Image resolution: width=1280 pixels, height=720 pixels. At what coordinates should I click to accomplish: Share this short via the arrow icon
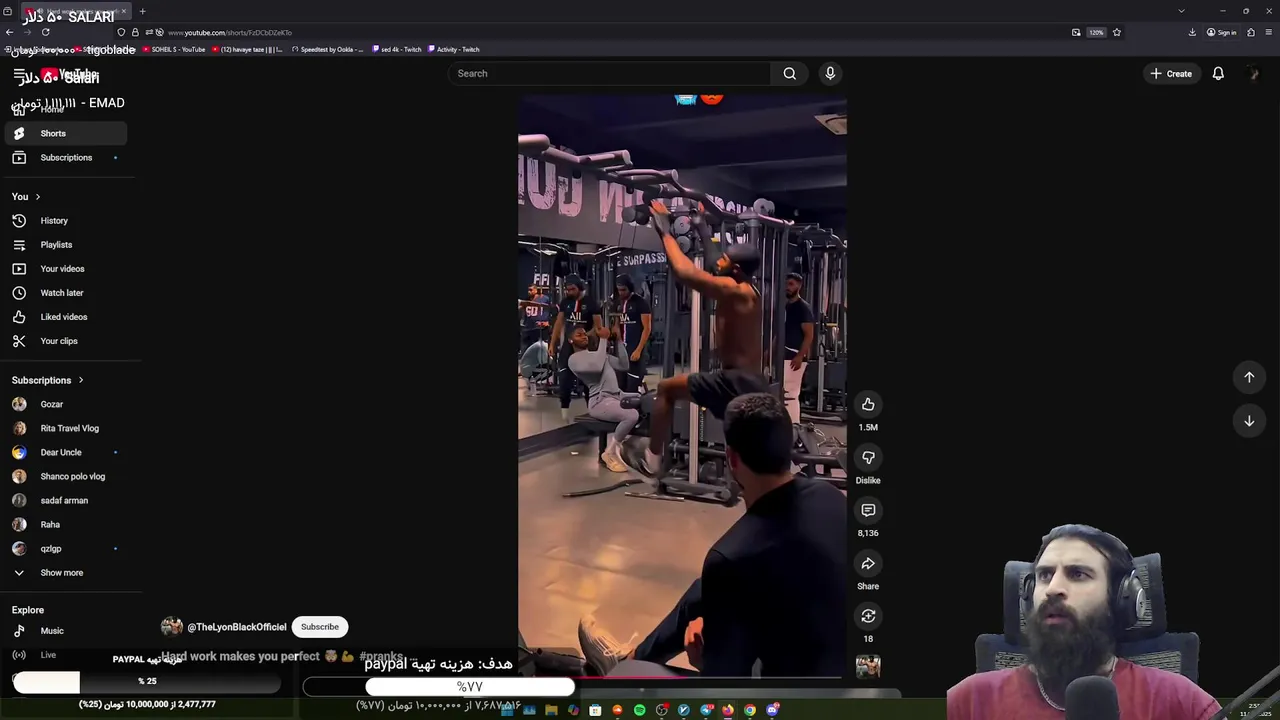[868, 564]
